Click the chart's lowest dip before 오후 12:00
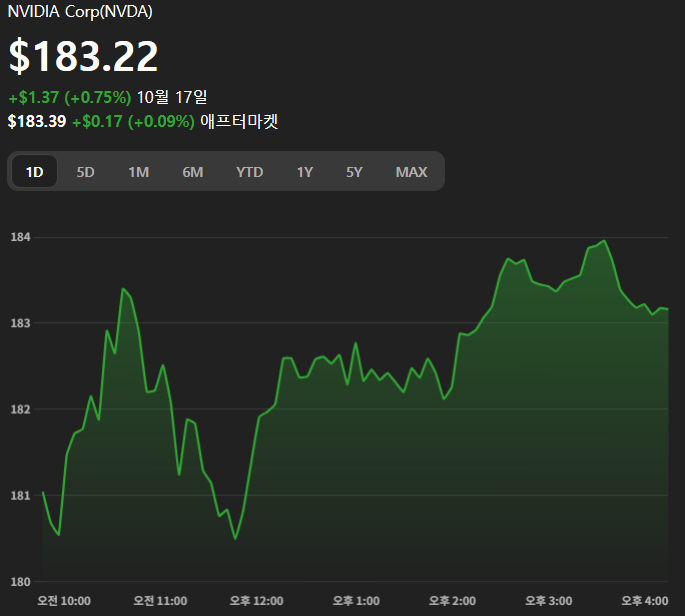Viewport: 685px width, 616px height. (235, 538)
